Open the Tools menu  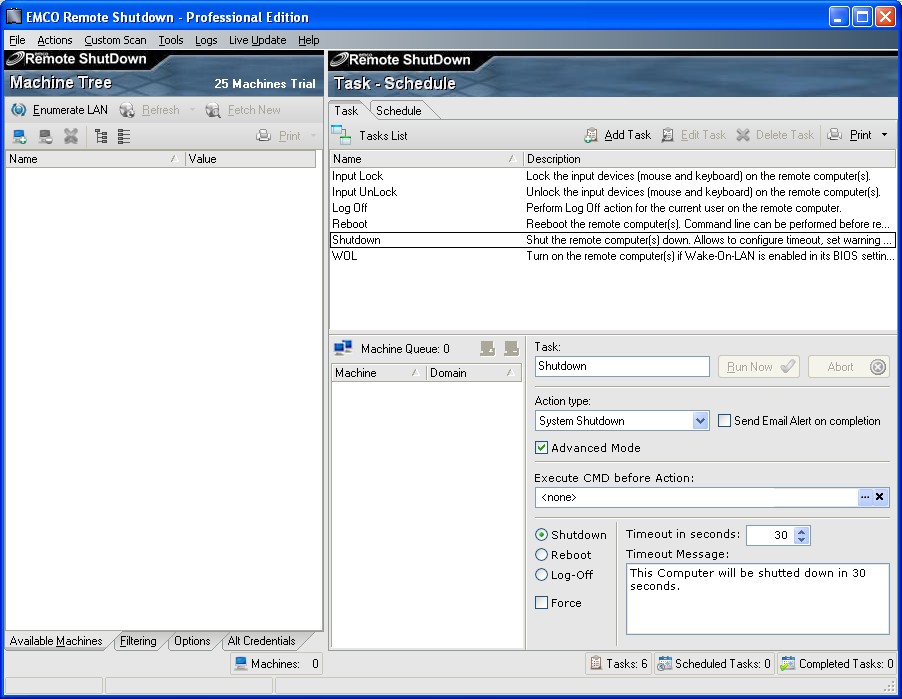point(171,40)
